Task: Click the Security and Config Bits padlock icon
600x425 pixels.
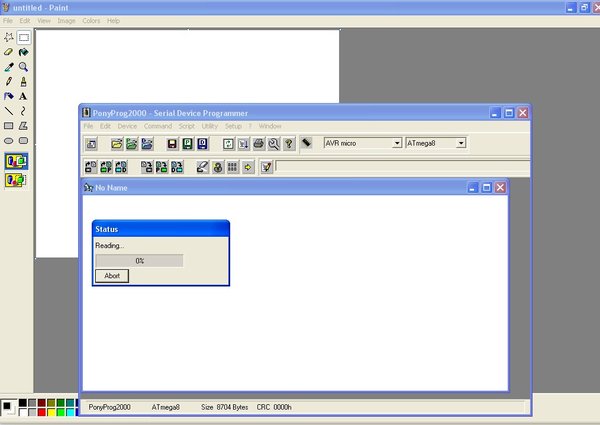Action: click(218, 167)
